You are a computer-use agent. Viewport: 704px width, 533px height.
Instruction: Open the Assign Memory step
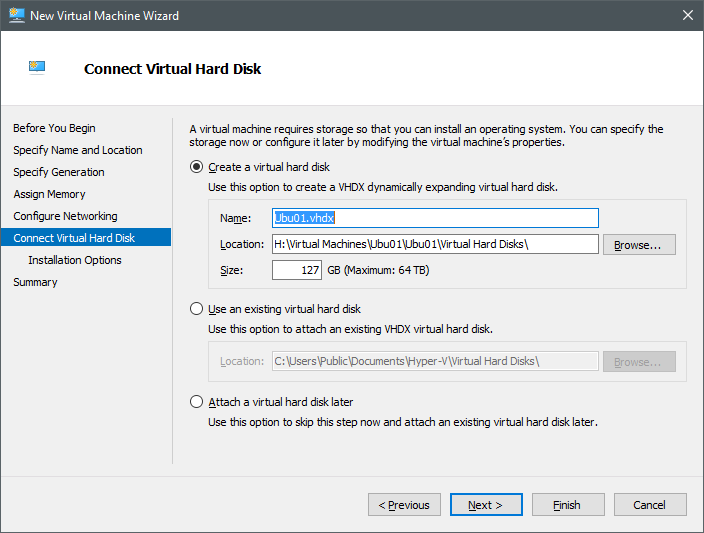[x=49, y=194]
